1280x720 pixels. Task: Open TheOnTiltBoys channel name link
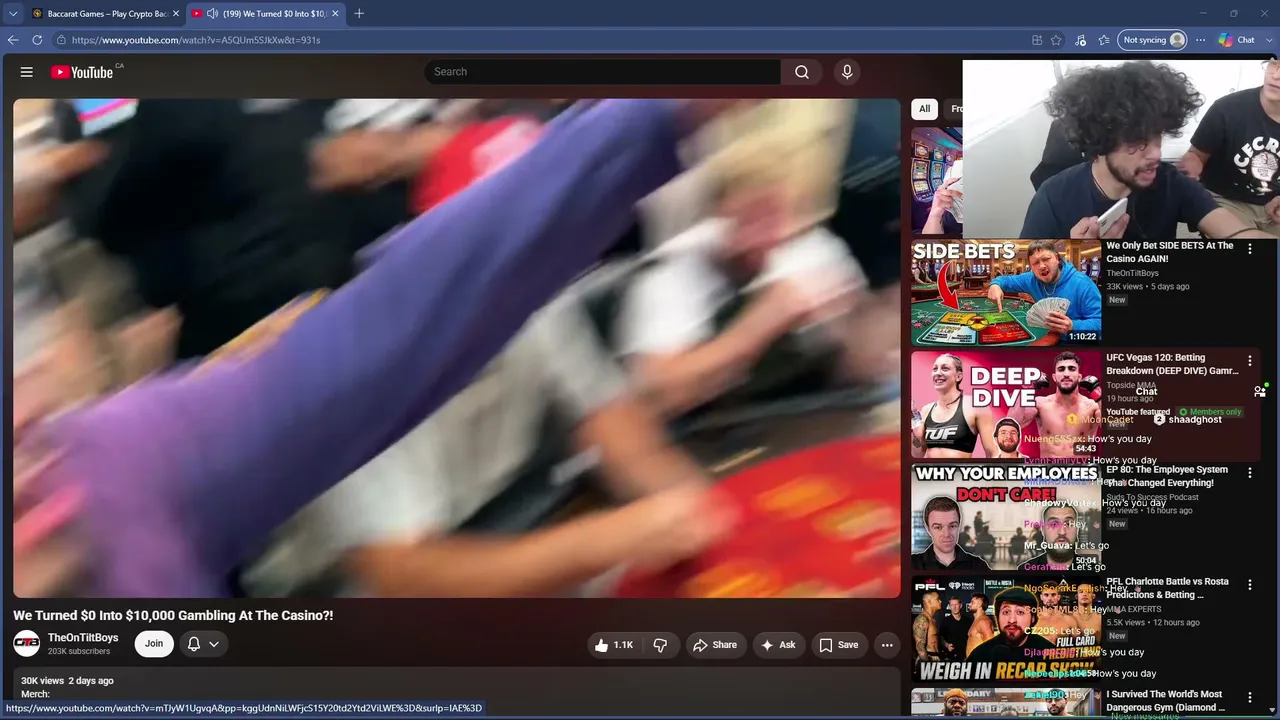pyautogui.click(x=83, y=638)
